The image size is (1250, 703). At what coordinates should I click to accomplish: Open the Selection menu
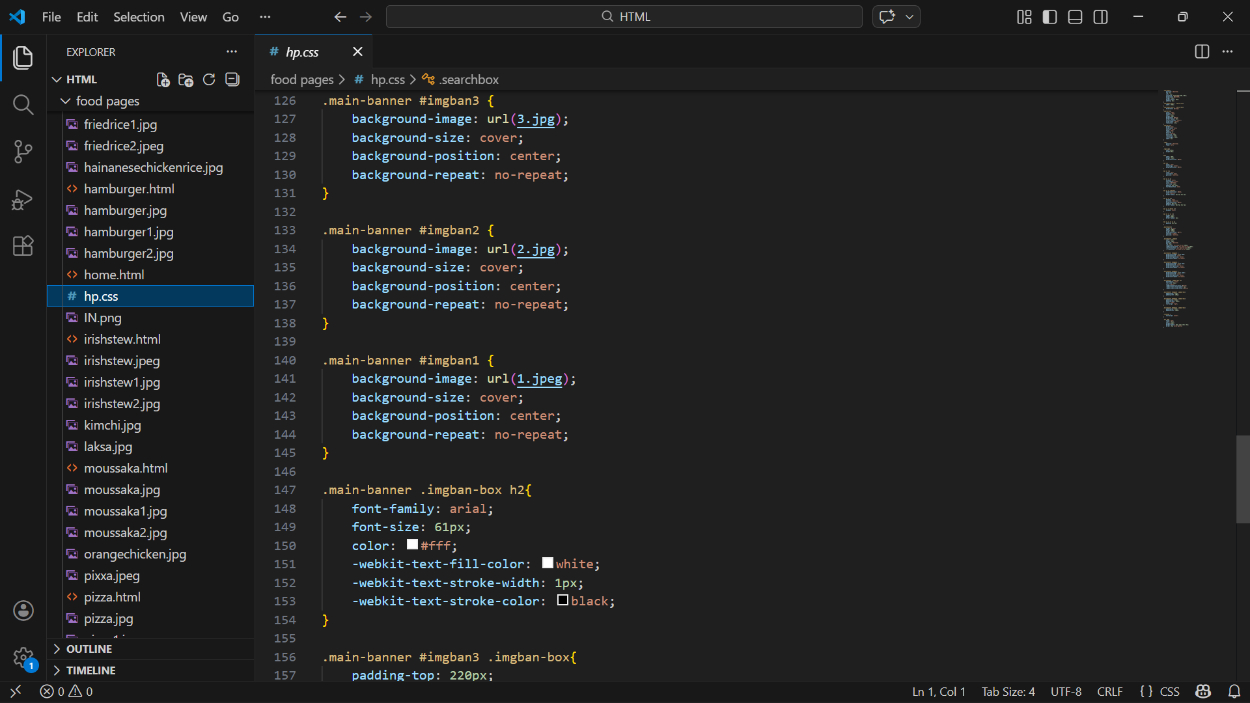point(139,17)
